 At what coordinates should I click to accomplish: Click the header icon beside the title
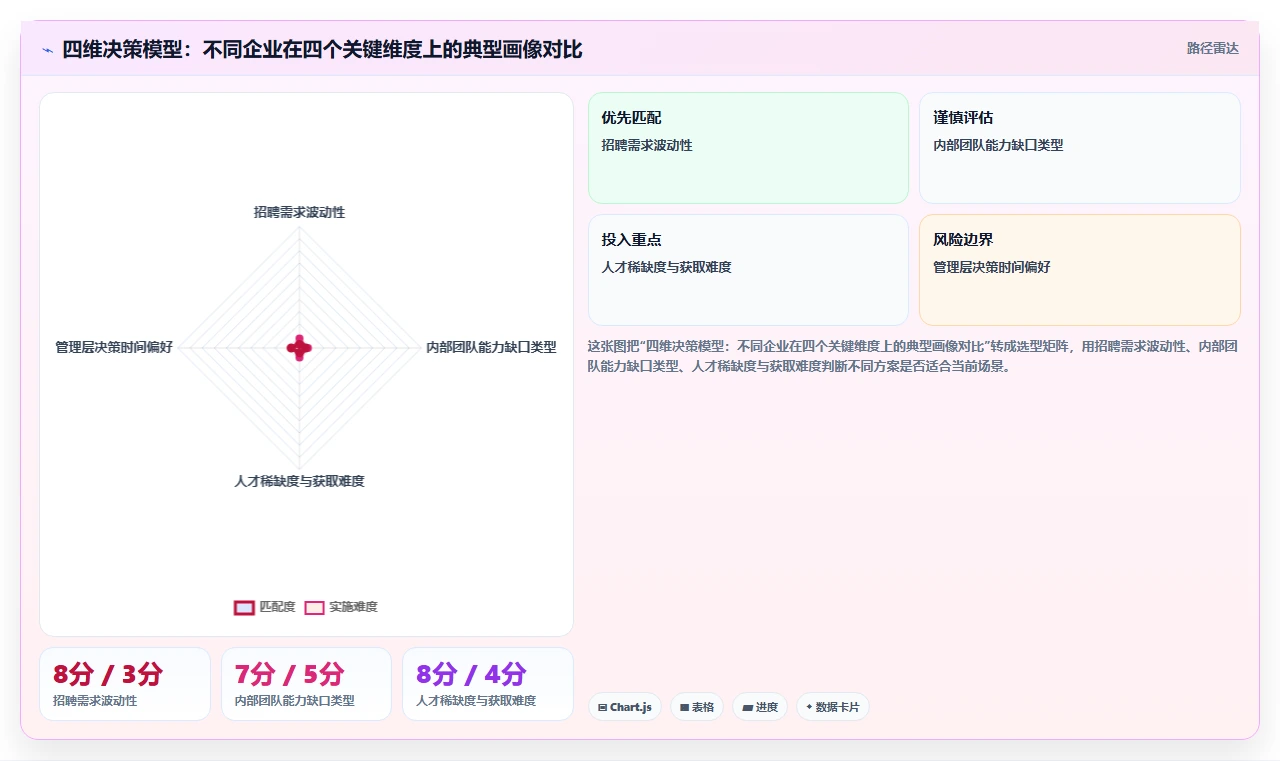click(48, 49)
